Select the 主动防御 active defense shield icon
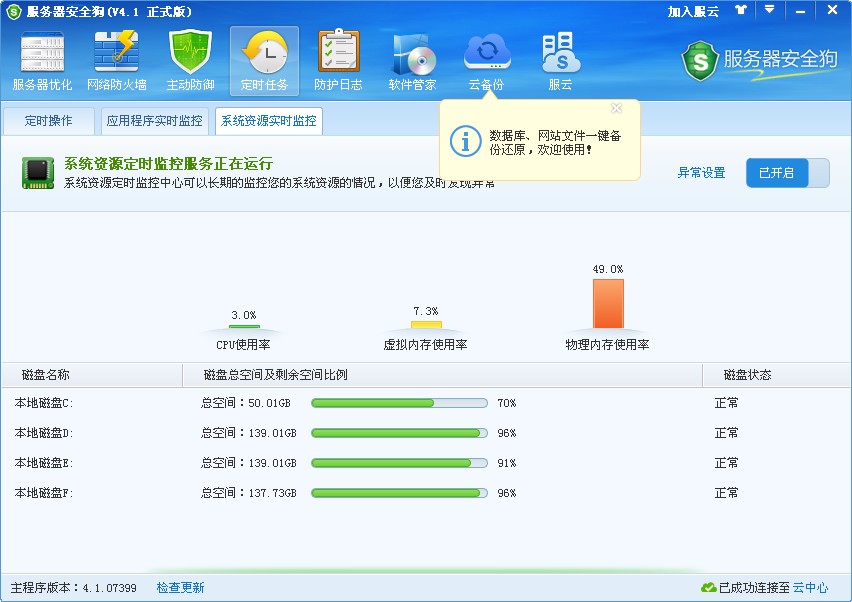Image resolution: width=852 pixels, height=602 pixels. 190,61
